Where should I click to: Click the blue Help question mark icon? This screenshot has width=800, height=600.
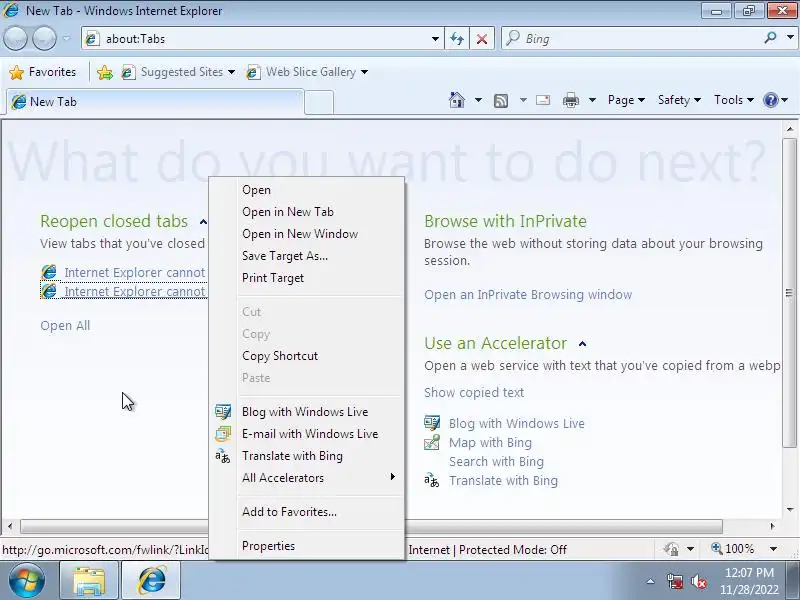770,100
